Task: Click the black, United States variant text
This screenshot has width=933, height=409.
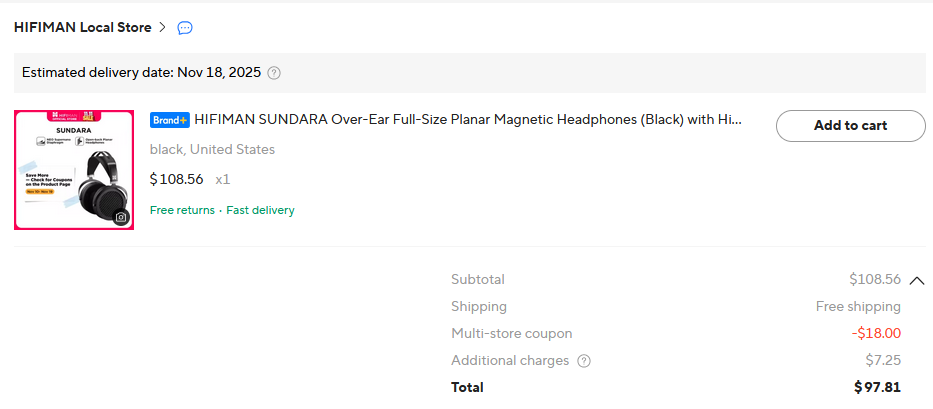Action: (212, 149)
